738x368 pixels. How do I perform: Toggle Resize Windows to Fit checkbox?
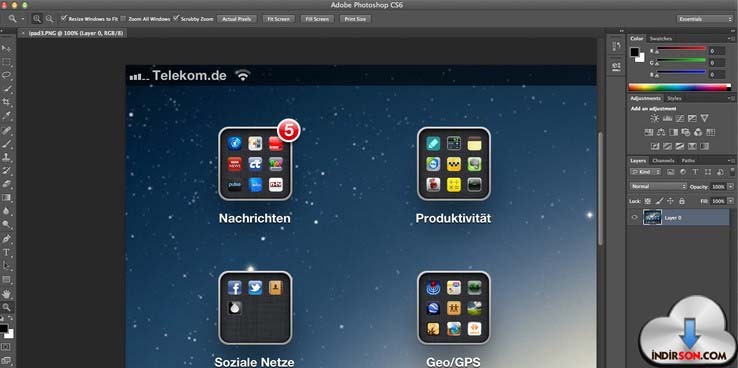tap(64, 19)
